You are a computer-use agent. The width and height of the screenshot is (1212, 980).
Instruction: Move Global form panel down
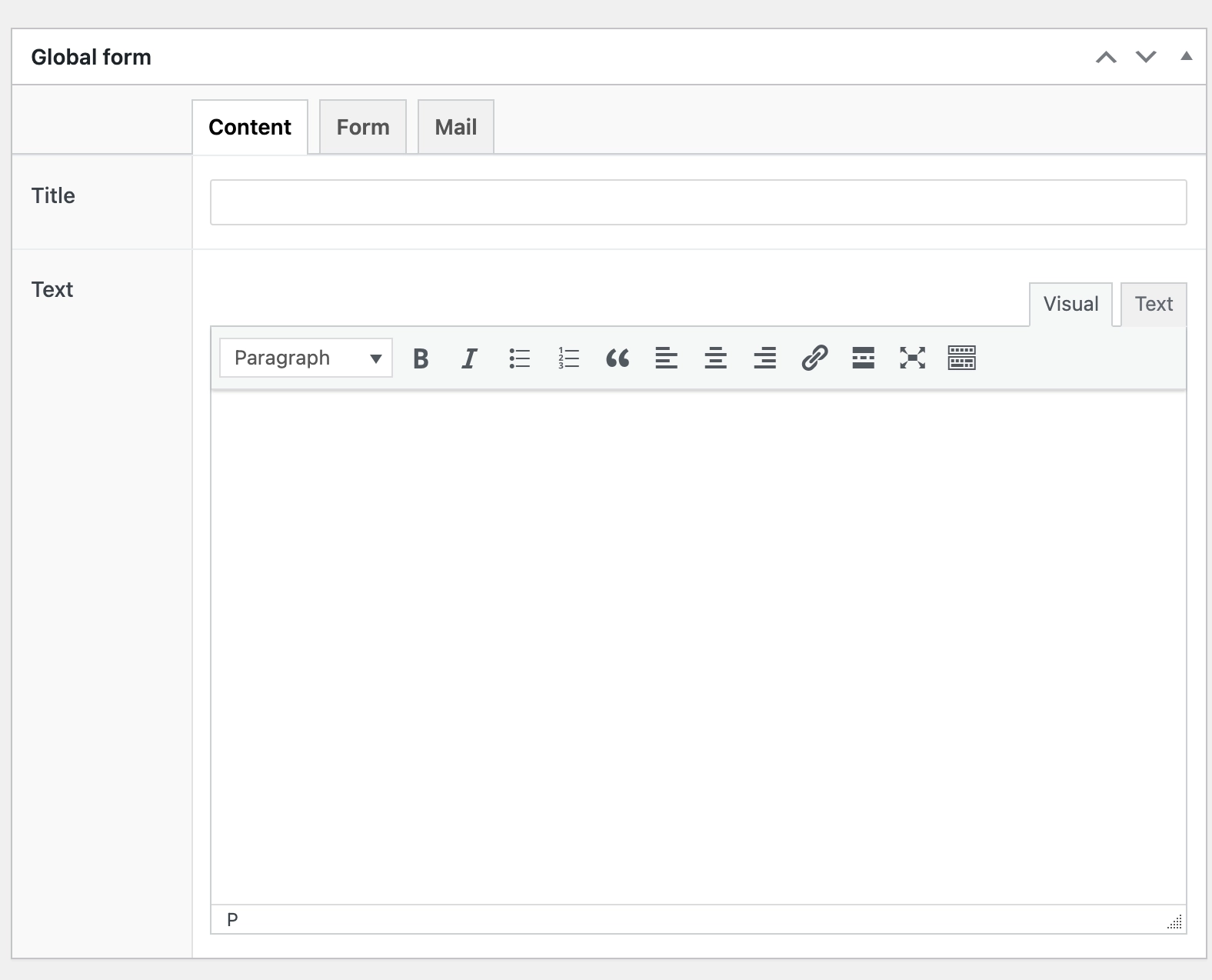point(1146,57)
